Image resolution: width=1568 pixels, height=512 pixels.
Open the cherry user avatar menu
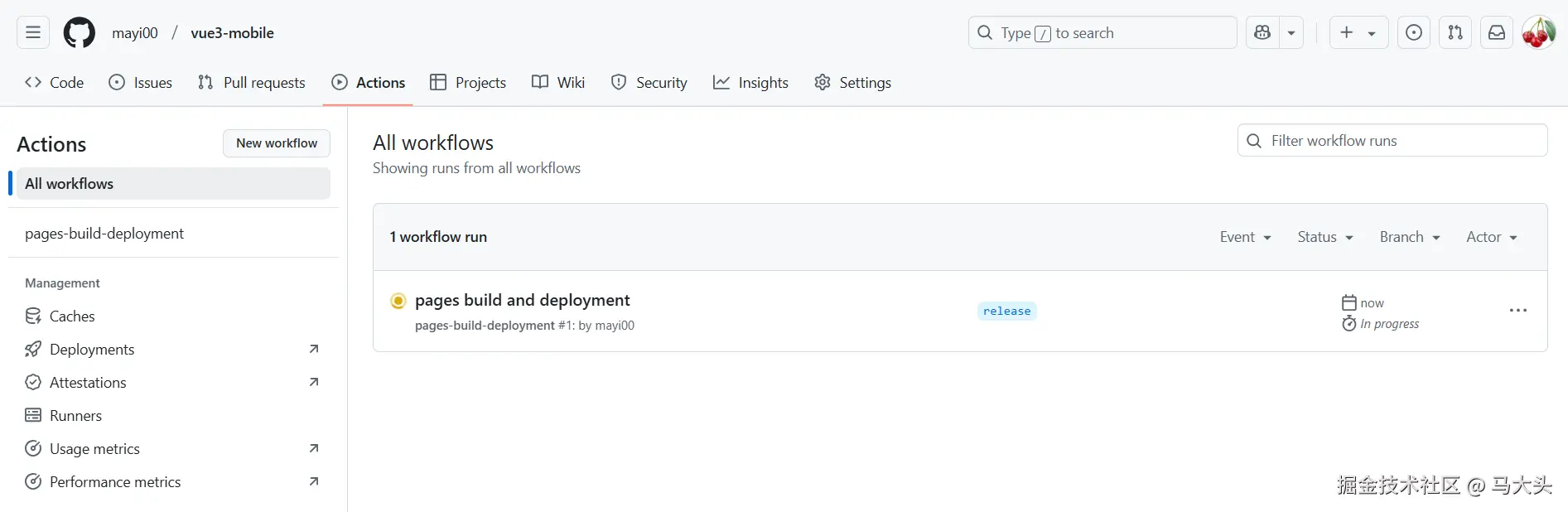tap(1539, 32)
